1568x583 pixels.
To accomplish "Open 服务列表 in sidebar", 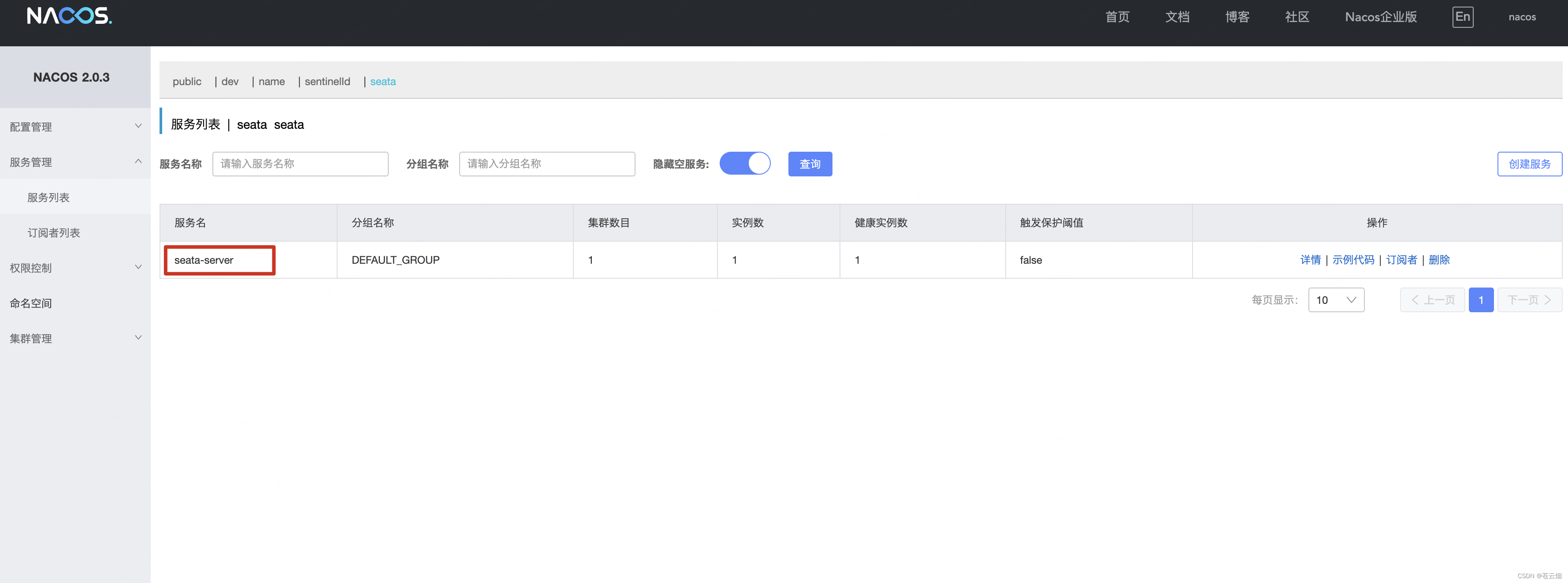I will click(x=75, y=198).
